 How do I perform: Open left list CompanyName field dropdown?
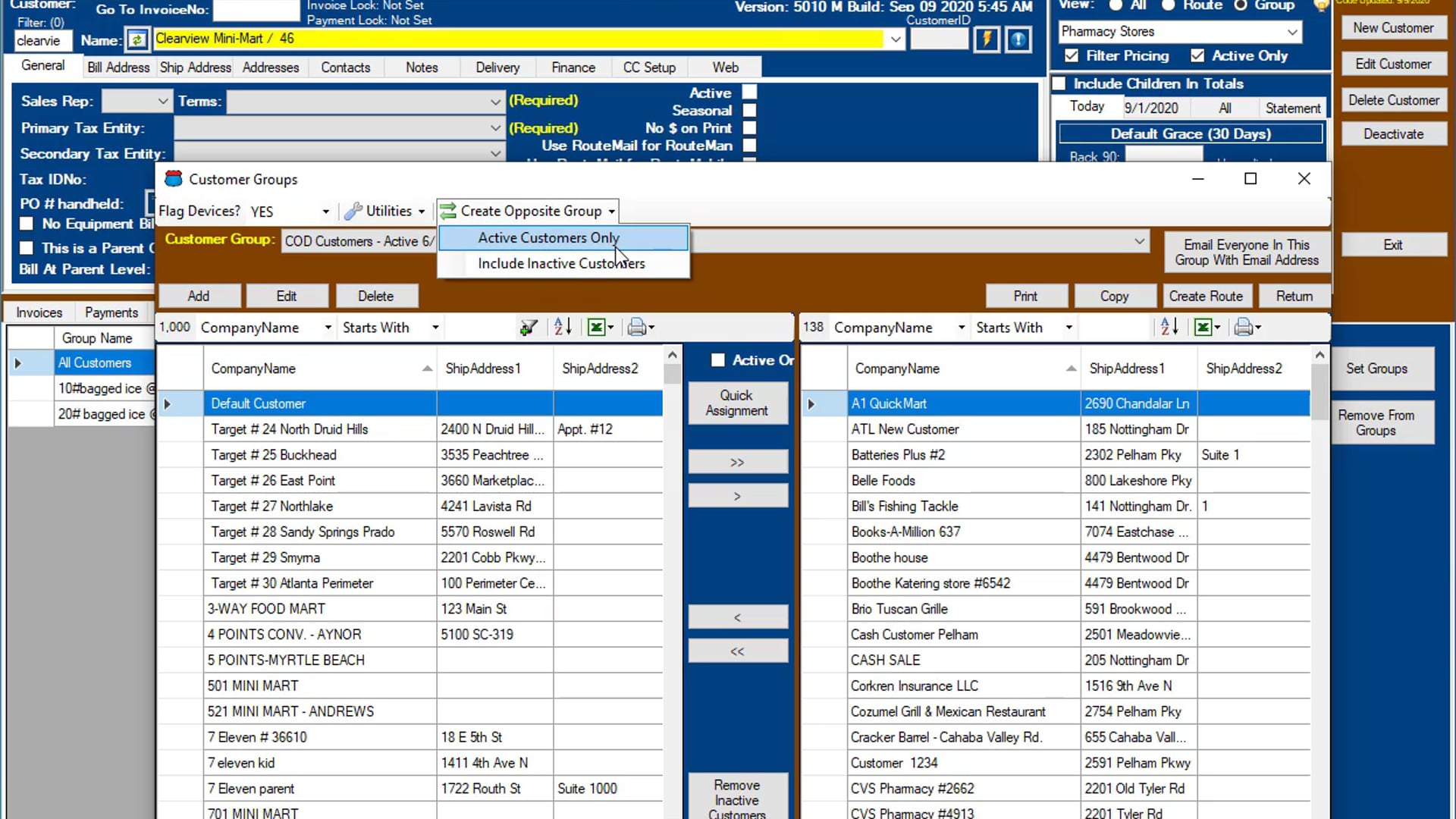[x=328, y=328]
